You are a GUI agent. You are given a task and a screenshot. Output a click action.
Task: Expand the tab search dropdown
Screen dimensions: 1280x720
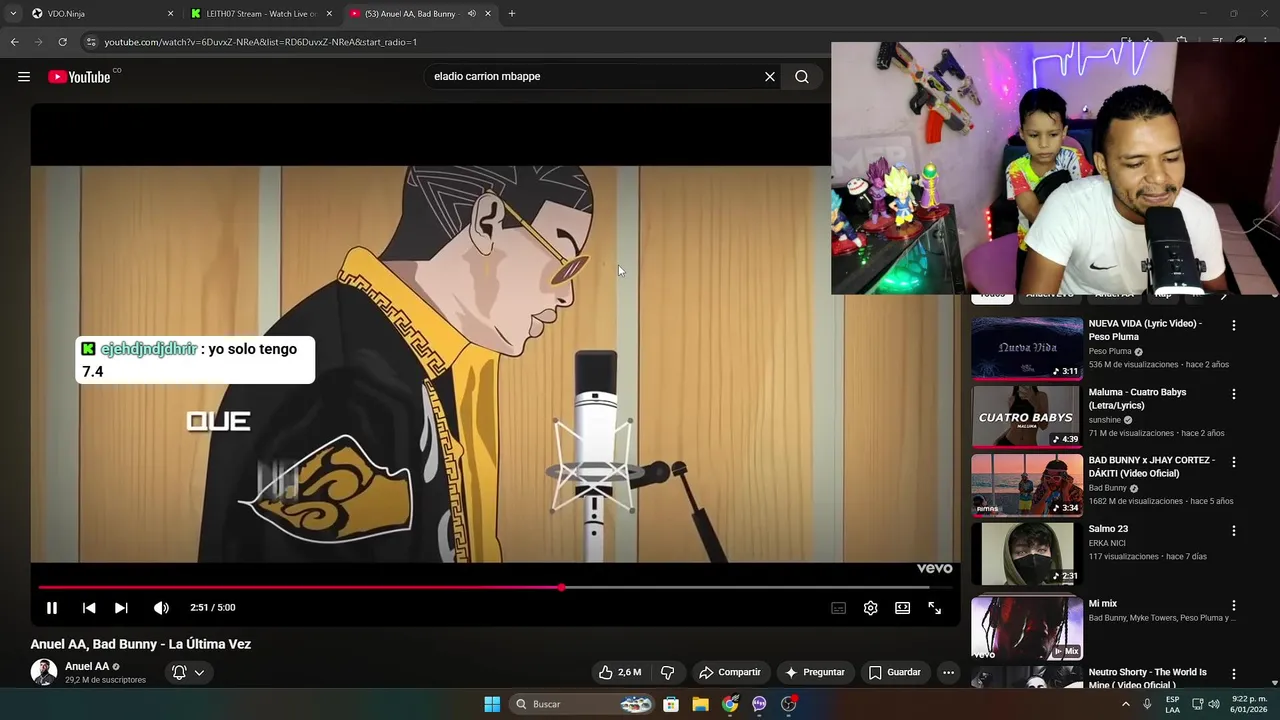click(13, 14)
